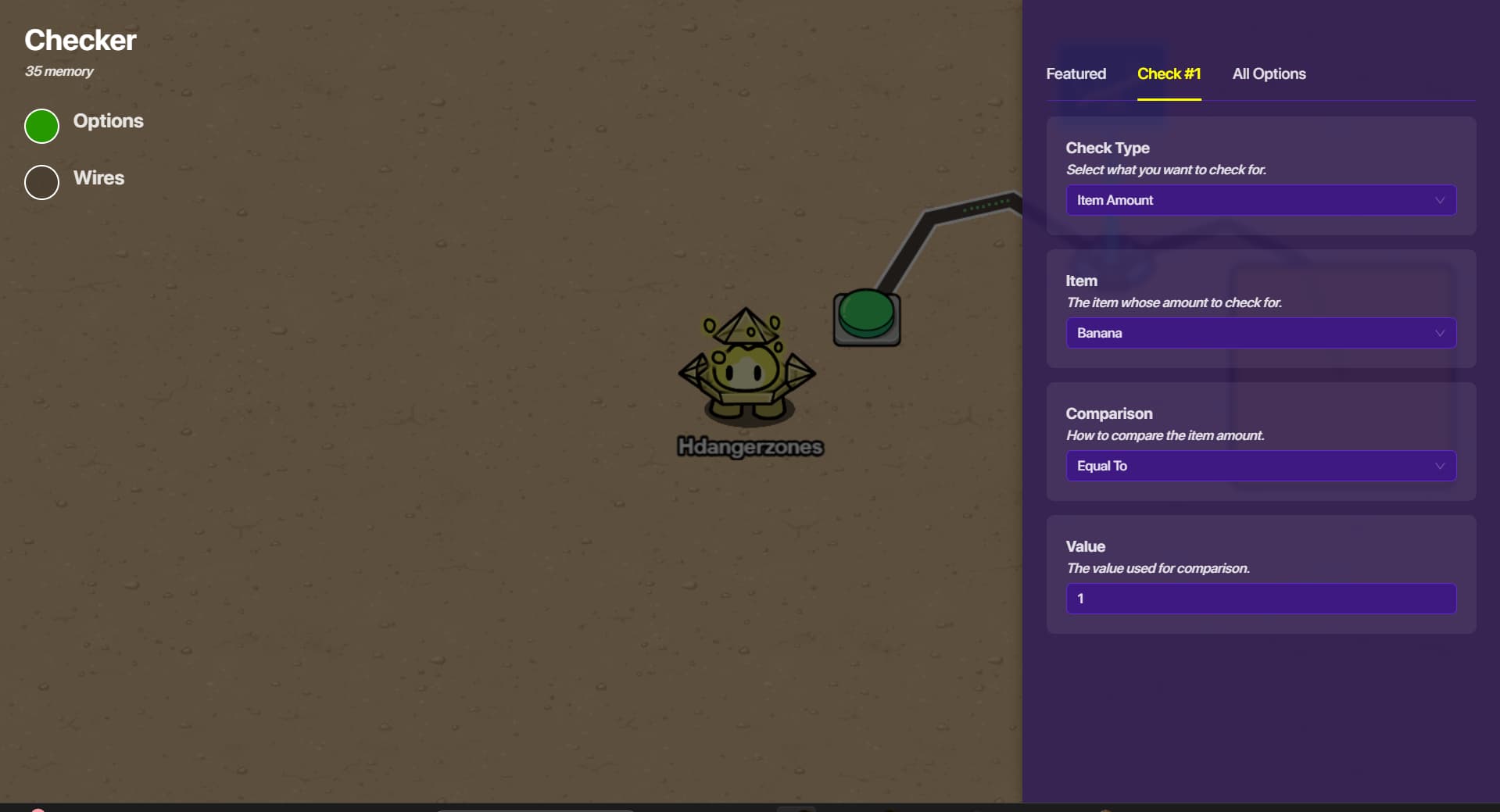Focus the Value input field

1260,599
